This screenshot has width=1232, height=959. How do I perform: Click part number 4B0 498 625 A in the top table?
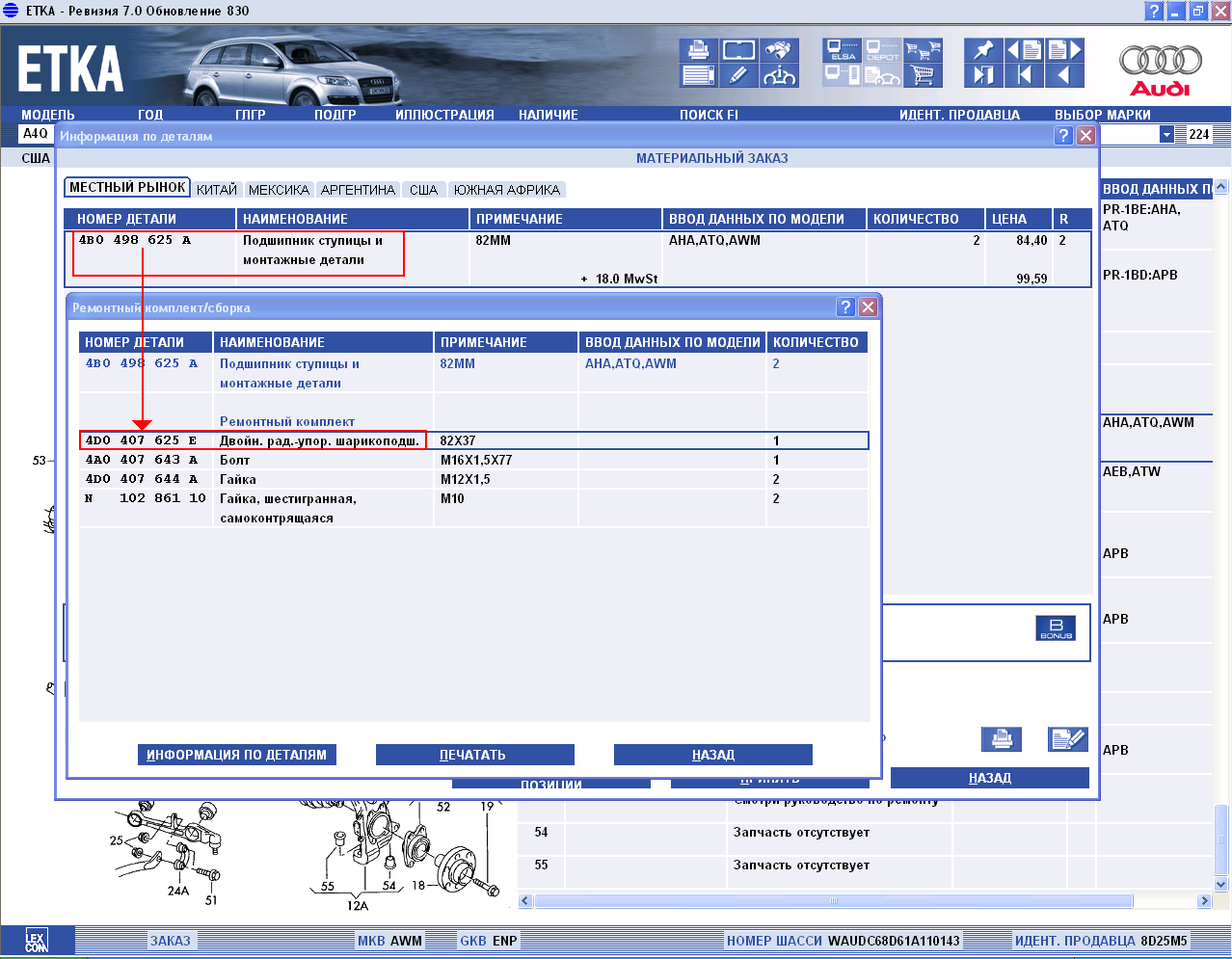[x=135, y=240]
